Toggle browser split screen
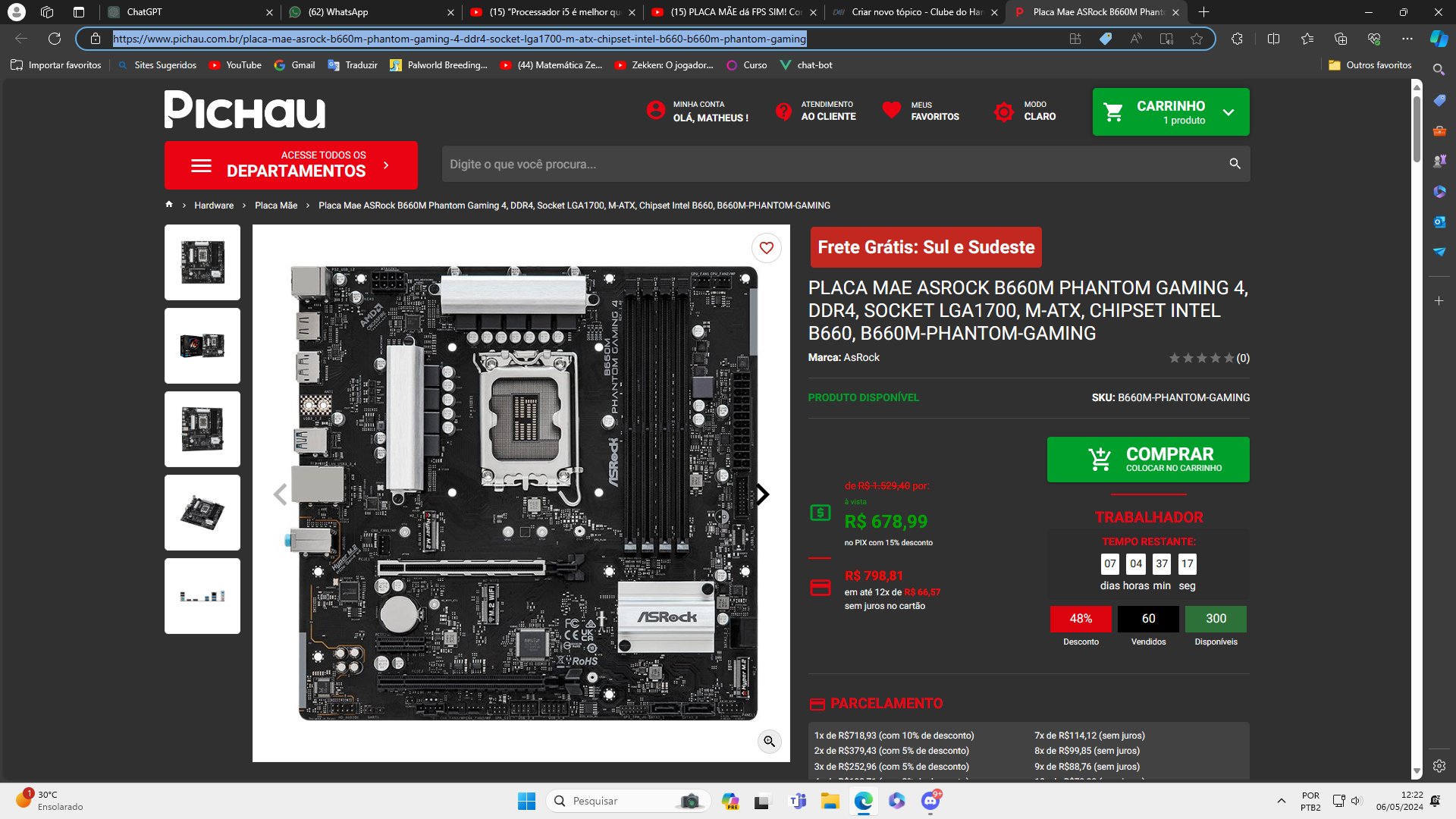This screenshot has height=819, width=1456. [x=1273, y=39]
